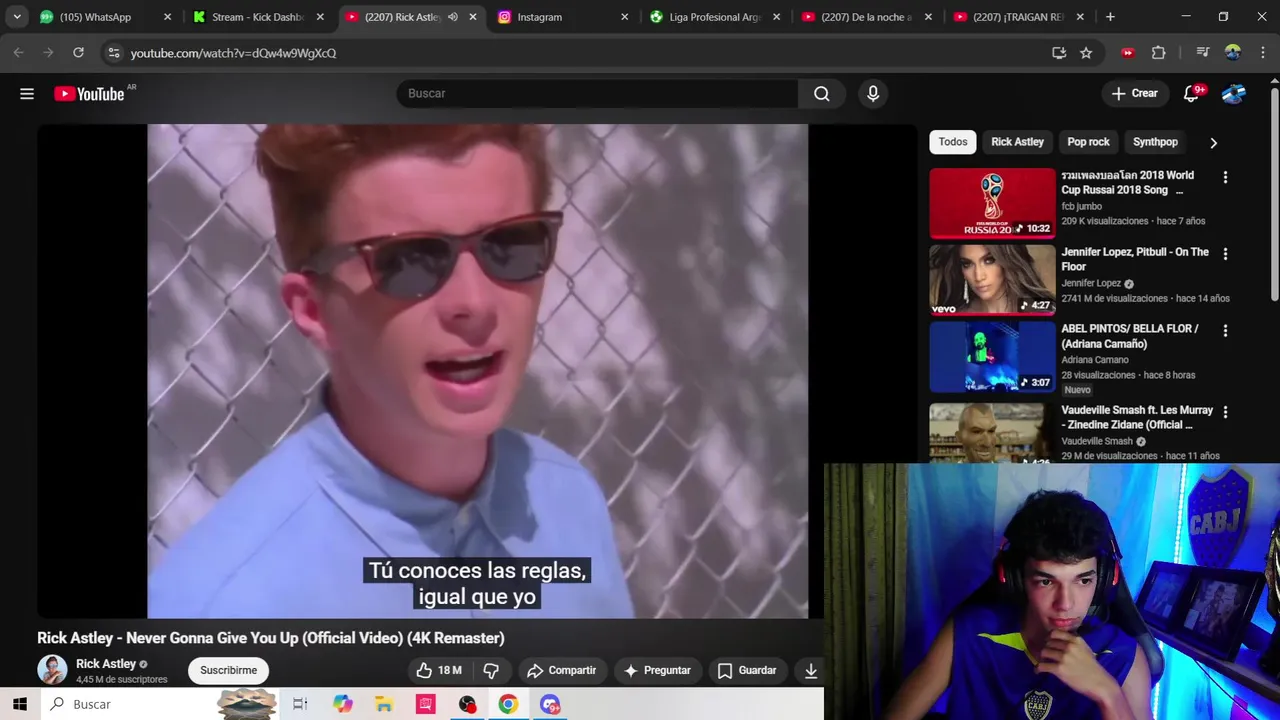The image size is (1280, 720).
Task: Launch Copilot from the taskbar
Action: (x=343, y=704)
